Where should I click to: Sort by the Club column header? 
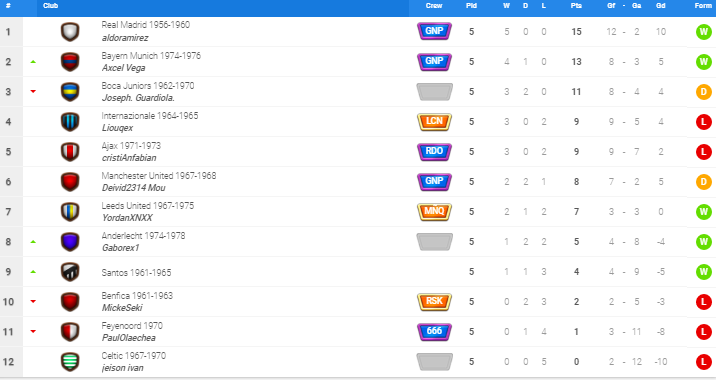pos(50,6)
